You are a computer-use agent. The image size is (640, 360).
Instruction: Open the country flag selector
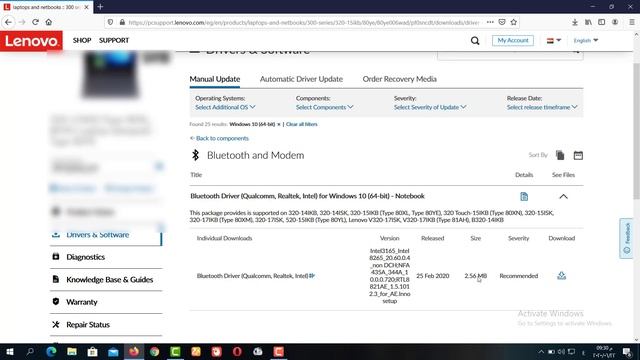point(553,40)
